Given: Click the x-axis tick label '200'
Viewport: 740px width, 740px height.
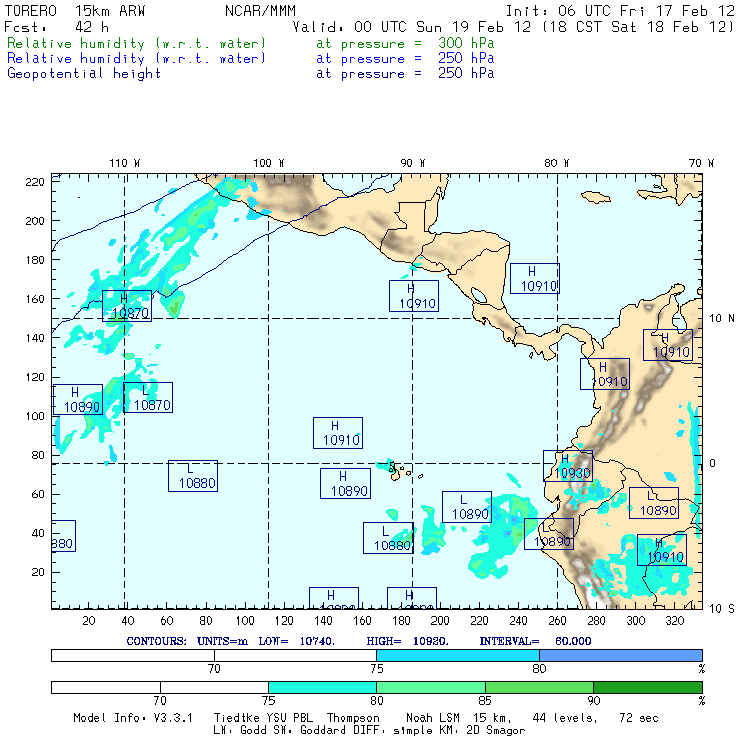Looking at the screenshot, I should (x=440, y=621).
